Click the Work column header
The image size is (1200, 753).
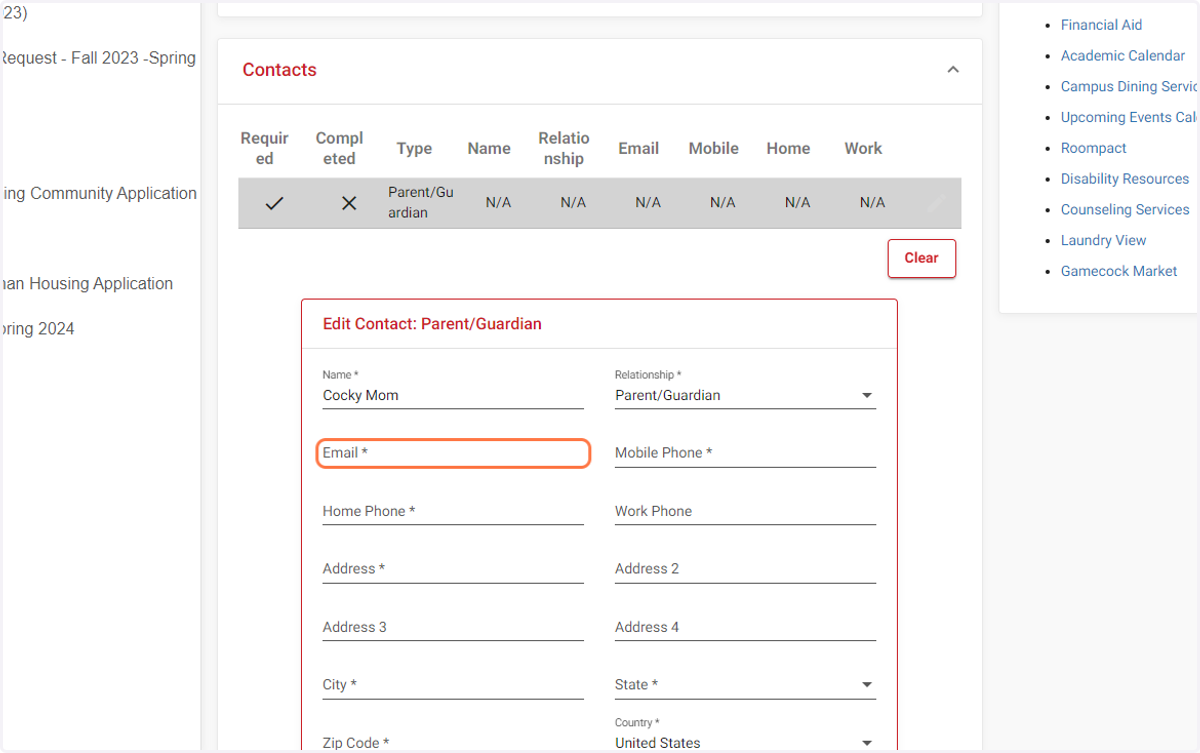(863, 148)
